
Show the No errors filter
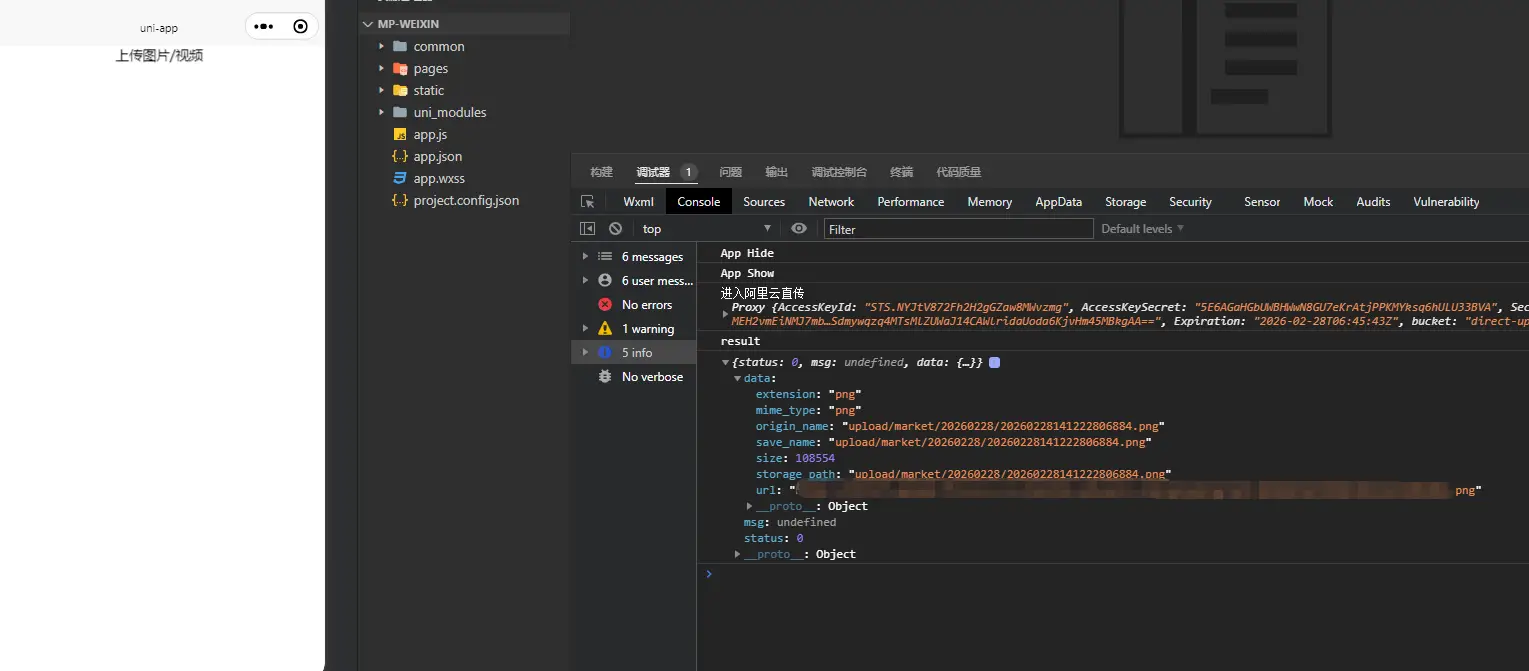pos(646,305)
